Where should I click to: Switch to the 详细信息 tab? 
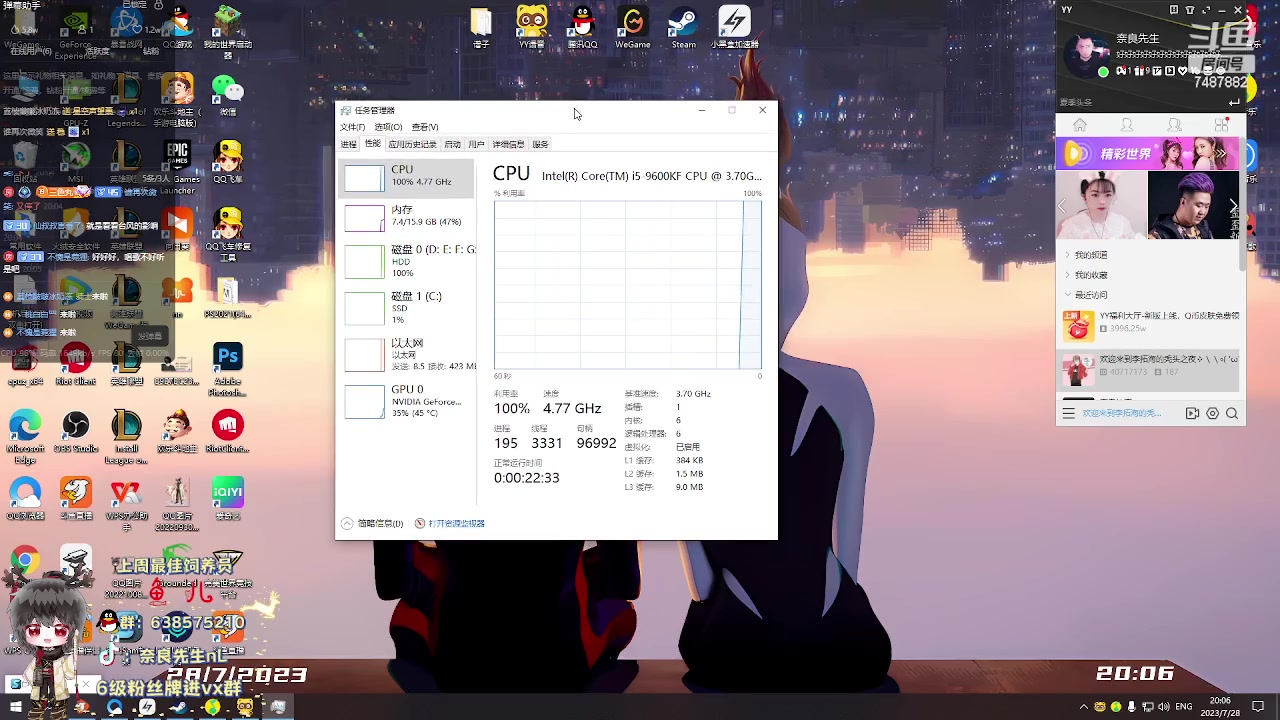(508, 144)
